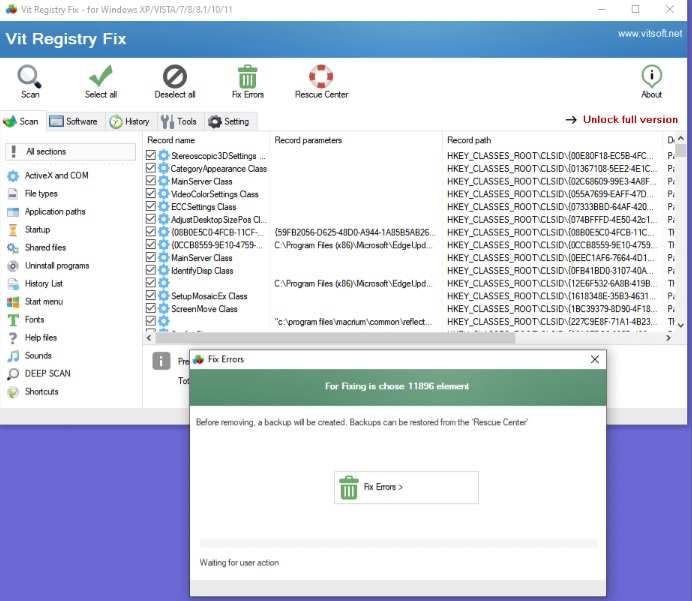Open the Rescue Center lifebuoy icon
Viewport: 692px width, 601px height.
[321, 79]
